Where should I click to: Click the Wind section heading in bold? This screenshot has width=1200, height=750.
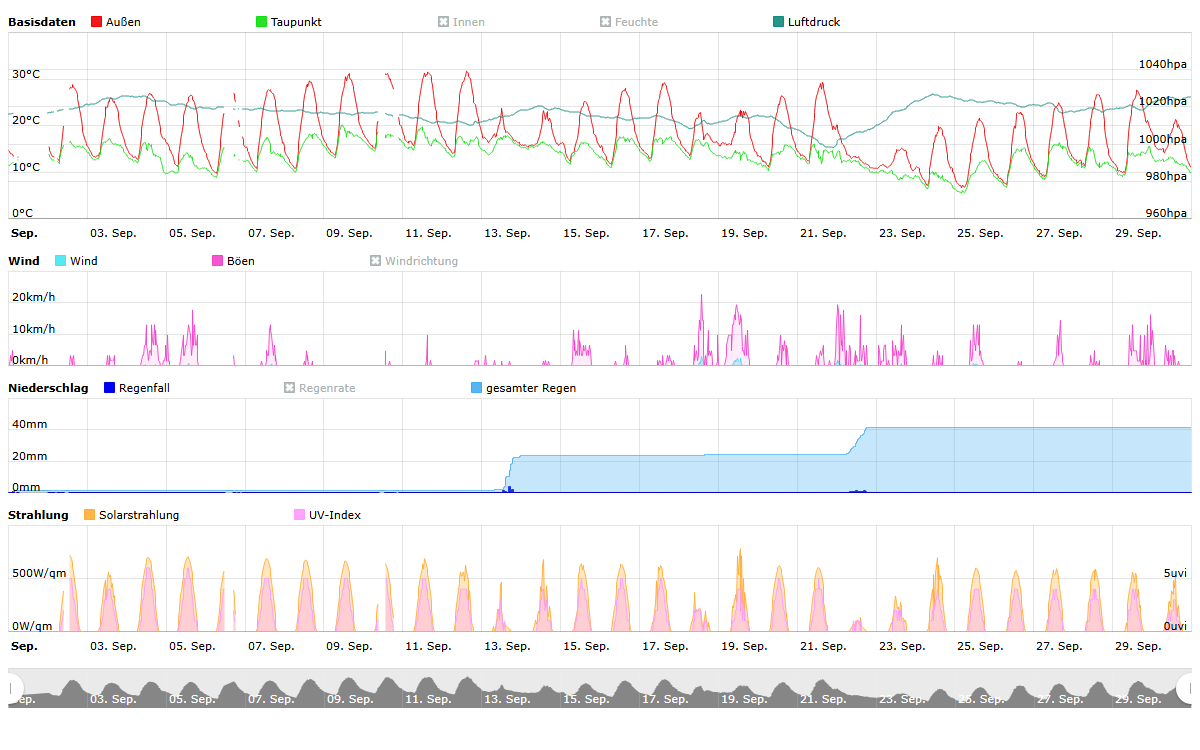(24, 261)
